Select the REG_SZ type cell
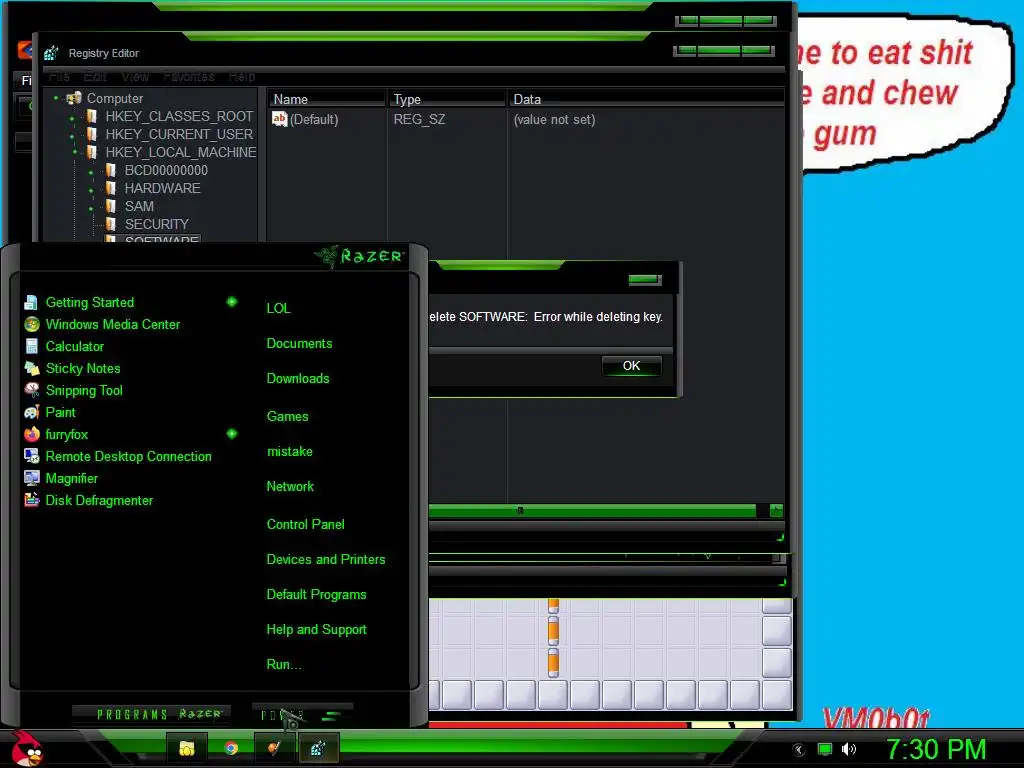This screenshot has width=1024, height=768. pyautogui.click(x=419, y=120)
